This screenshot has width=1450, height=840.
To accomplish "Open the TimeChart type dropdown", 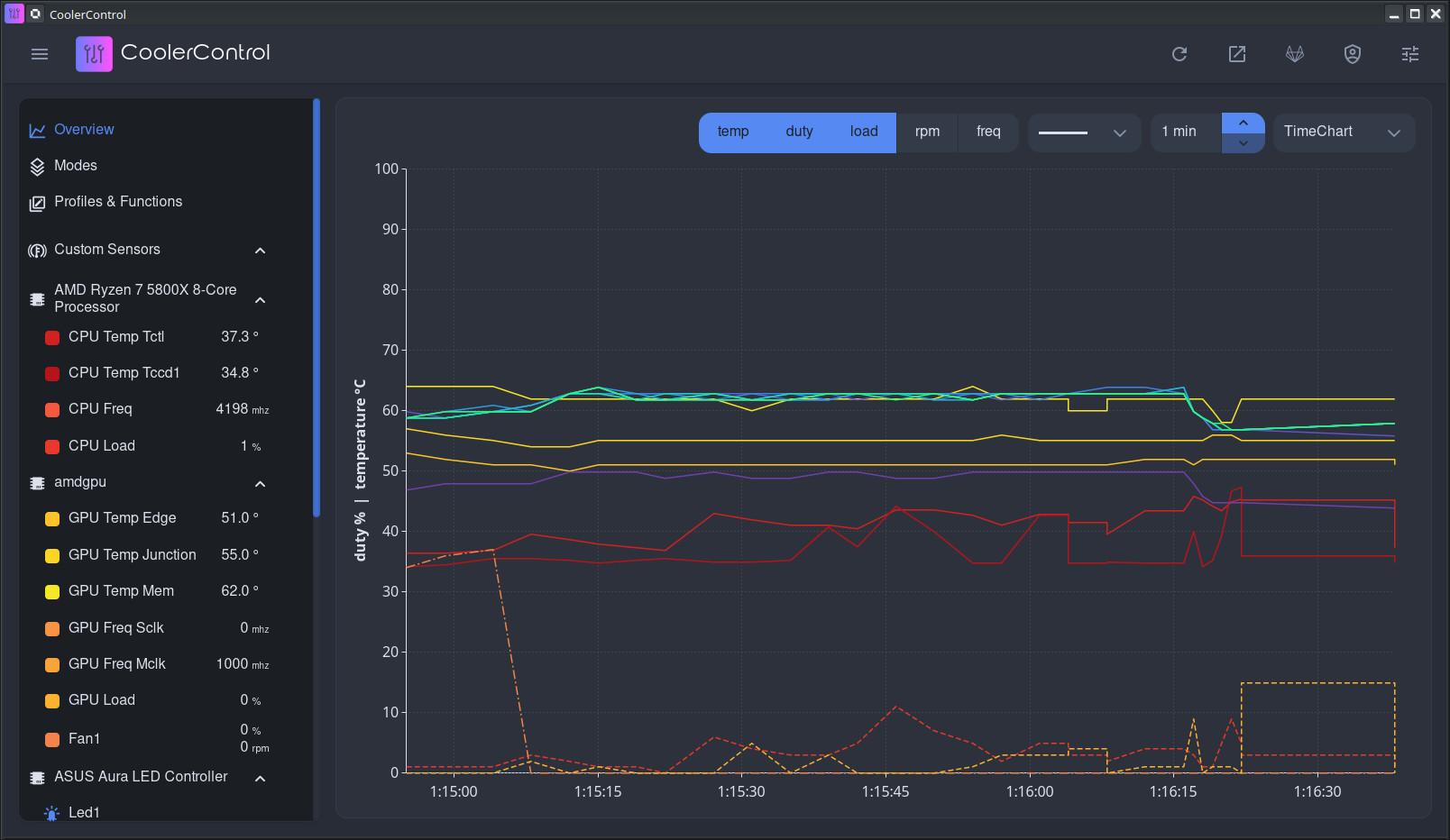I will pyautogui.click(x=1343, y=132).
